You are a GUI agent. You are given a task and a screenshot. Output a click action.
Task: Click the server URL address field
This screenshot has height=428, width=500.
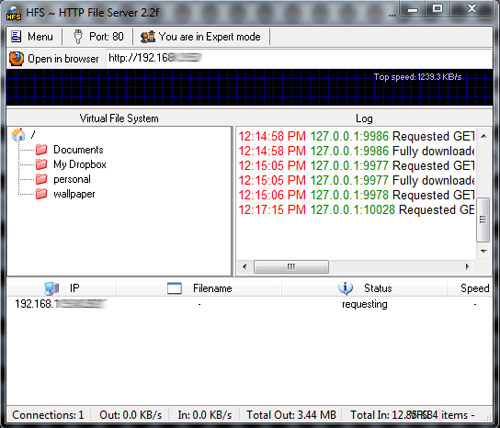(x=299, y=59)
